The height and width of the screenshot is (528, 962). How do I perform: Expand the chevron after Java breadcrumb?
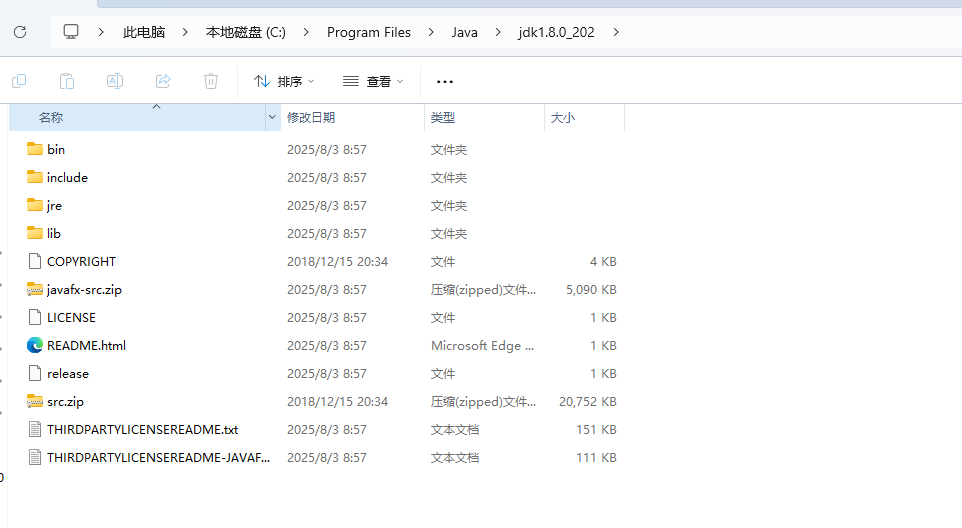[x=498, y=32]
